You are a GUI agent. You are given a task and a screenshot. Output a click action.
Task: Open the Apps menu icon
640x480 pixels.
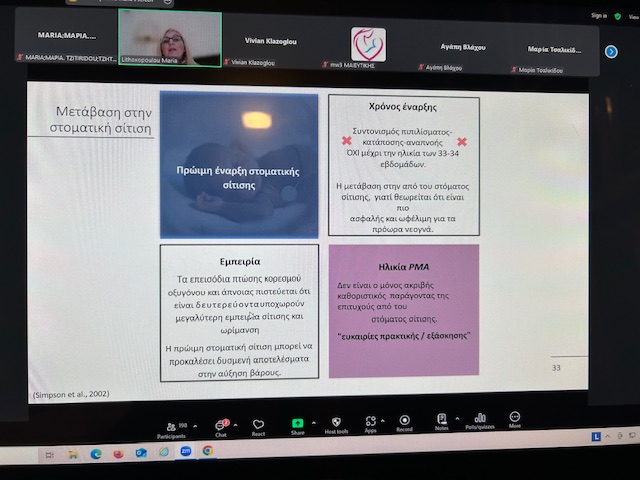[x=370, y=423]
